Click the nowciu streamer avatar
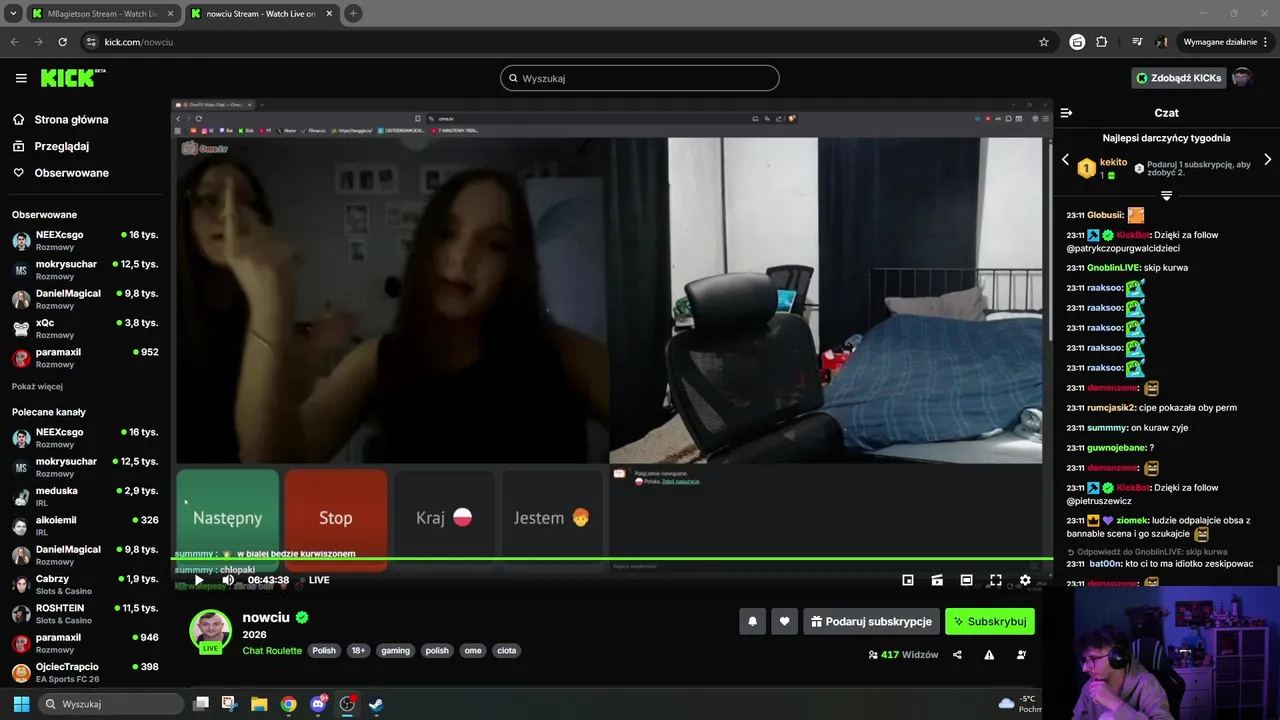The width and height of the screenshot is (1280, 720). pos(210,629)
